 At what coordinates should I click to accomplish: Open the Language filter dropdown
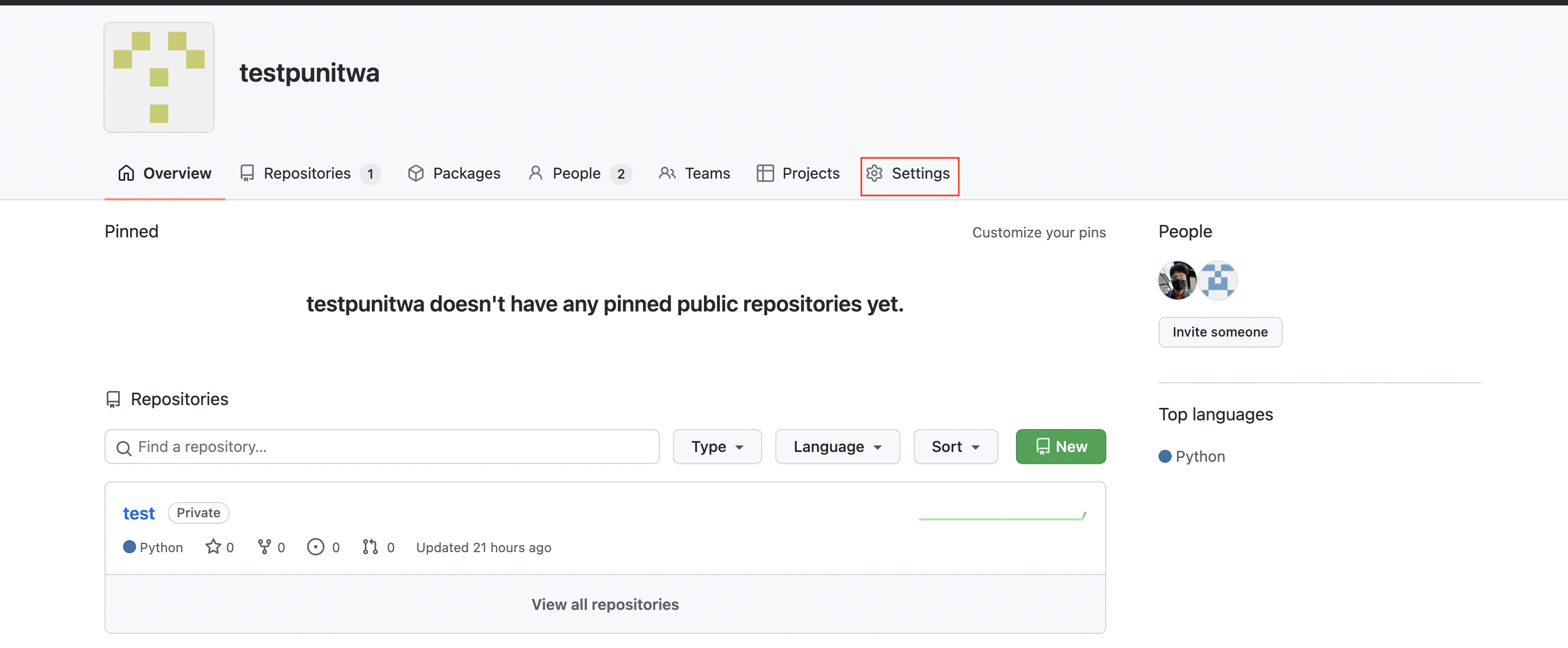pyautogui.click(x=837, y=447)
